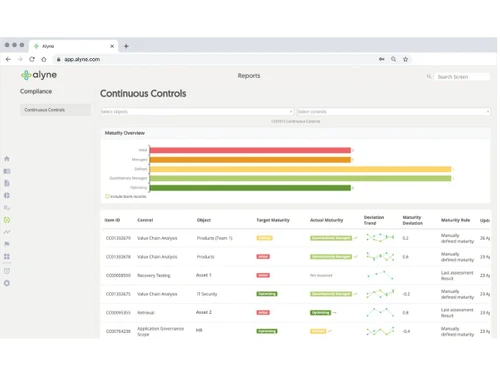The width and height of the screenshot is (500, 375).
Task: Select Continuous Controls in Compliance menu
Action: pos(55,110)
